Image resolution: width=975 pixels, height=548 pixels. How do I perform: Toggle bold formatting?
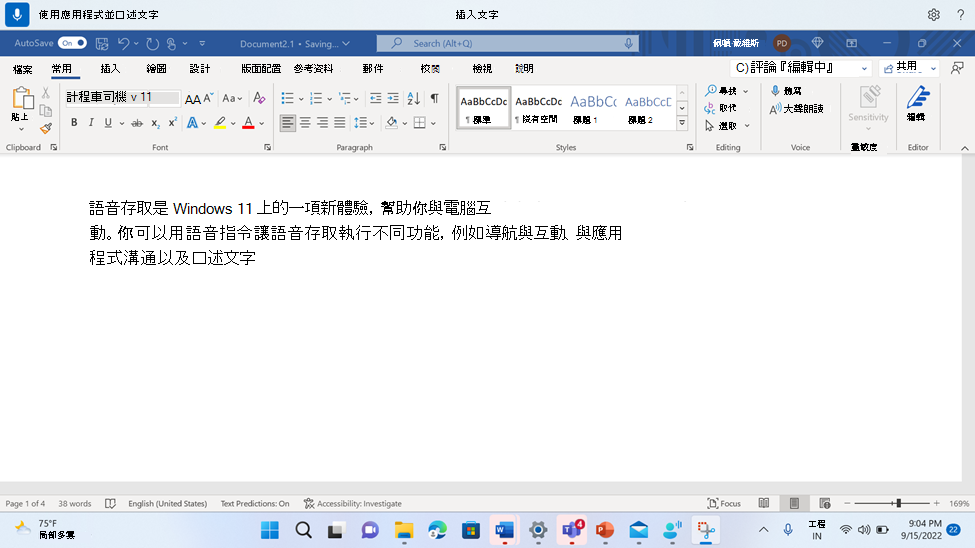click(74, 123)
